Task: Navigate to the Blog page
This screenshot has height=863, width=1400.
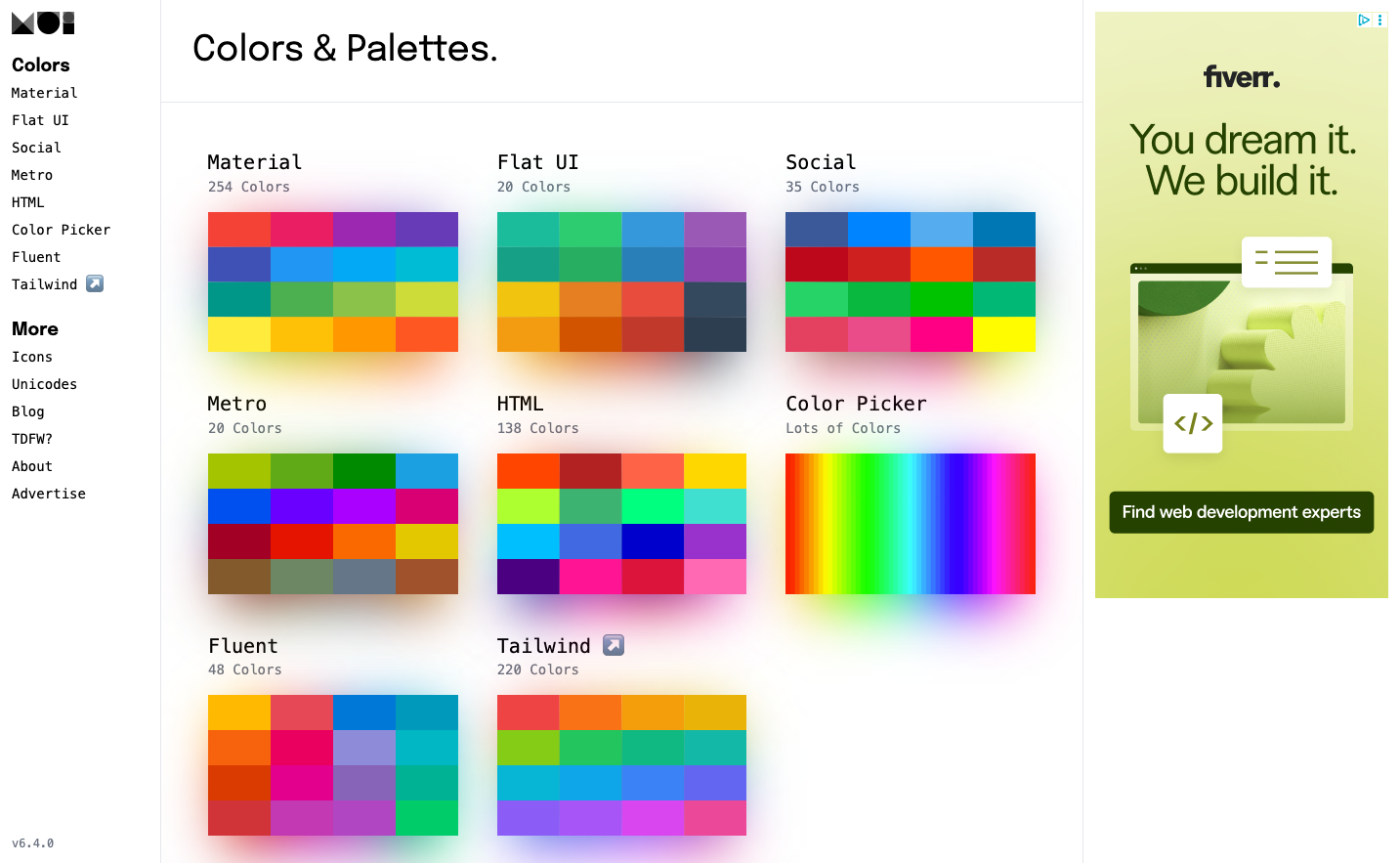Action: 27,410
